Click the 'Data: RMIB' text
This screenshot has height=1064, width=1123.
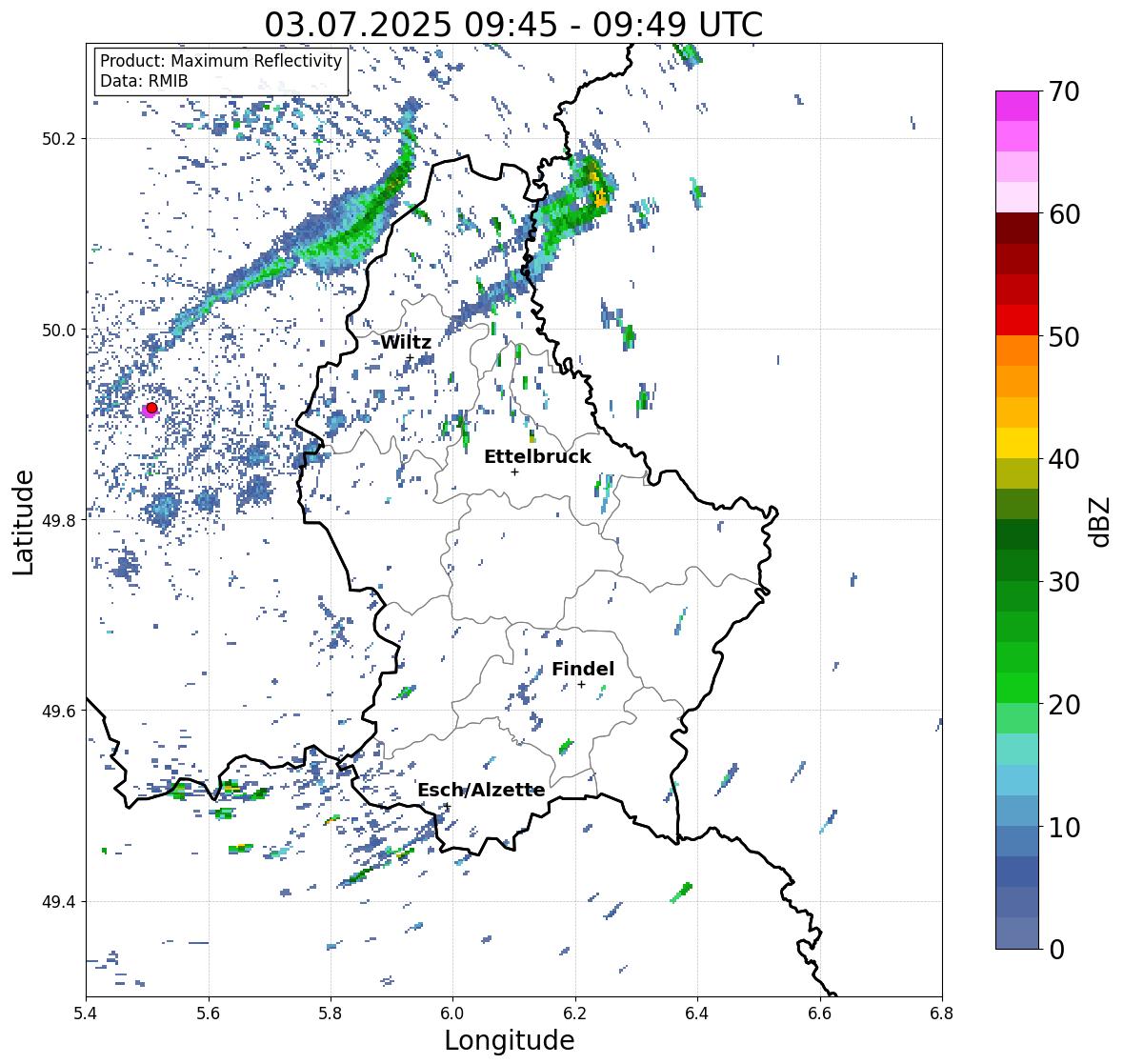[x=144, y=81]
